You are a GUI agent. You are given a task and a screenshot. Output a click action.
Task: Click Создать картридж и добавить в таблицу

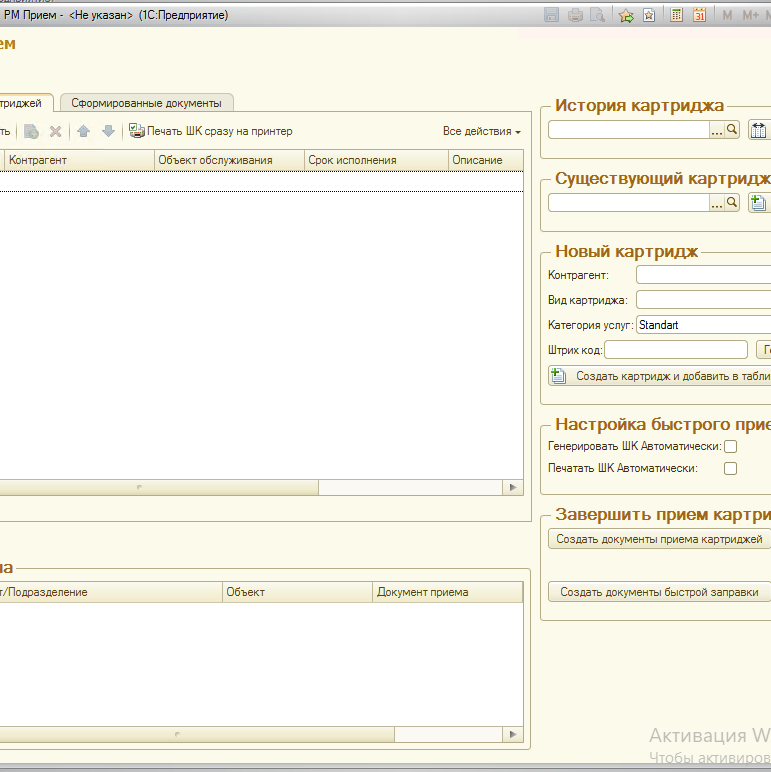(660, 376)
